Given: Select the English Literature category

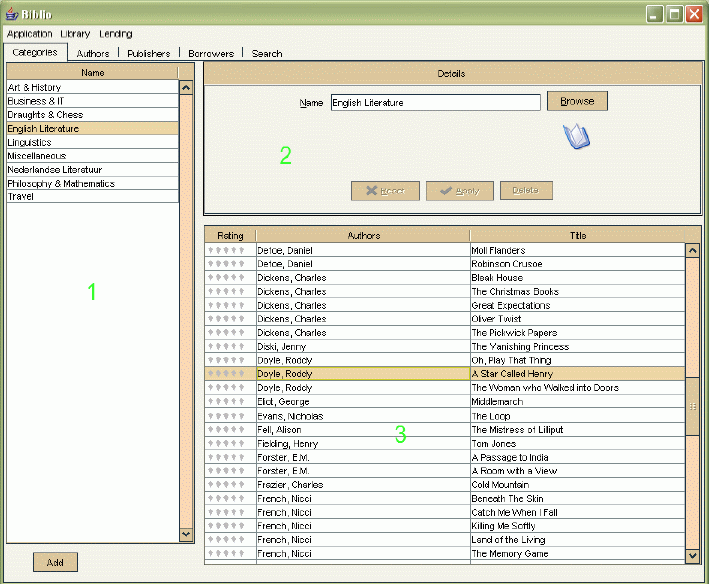Looking at the screenshot, I should point(93,128).
